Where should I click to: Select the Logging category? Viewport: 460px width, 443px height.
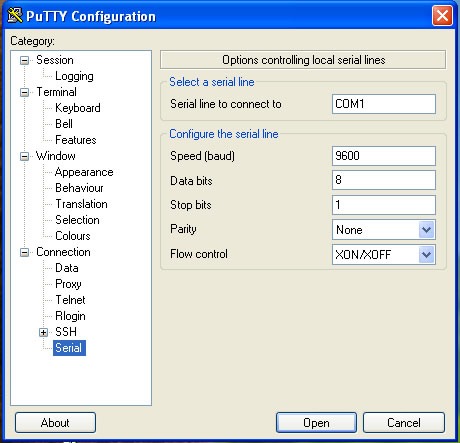pyautogui.click(x=74, y=76)
